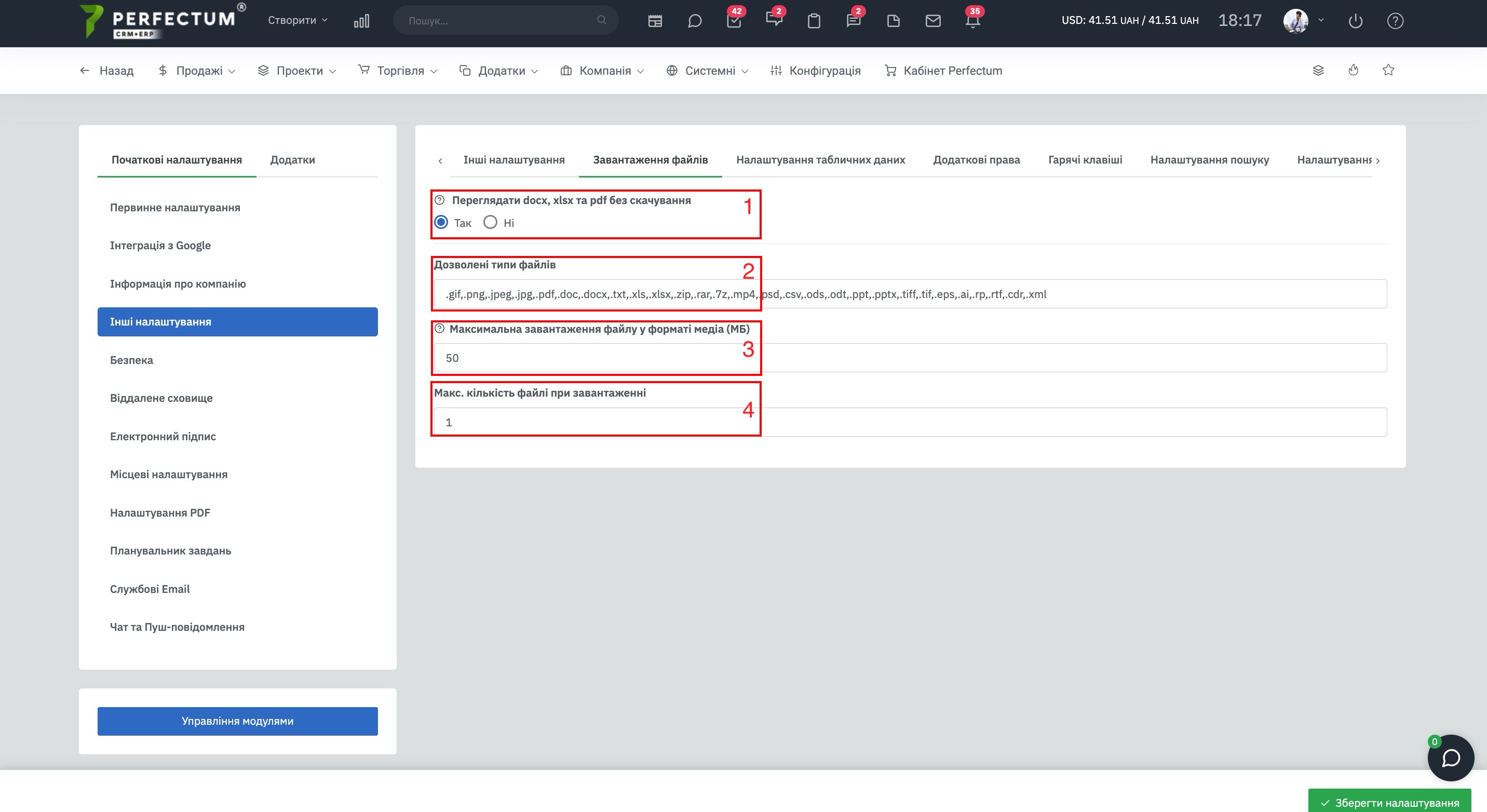Open Налаштування табличних даних tab
Screen dimensions: 1487x812
click(820, 160)
